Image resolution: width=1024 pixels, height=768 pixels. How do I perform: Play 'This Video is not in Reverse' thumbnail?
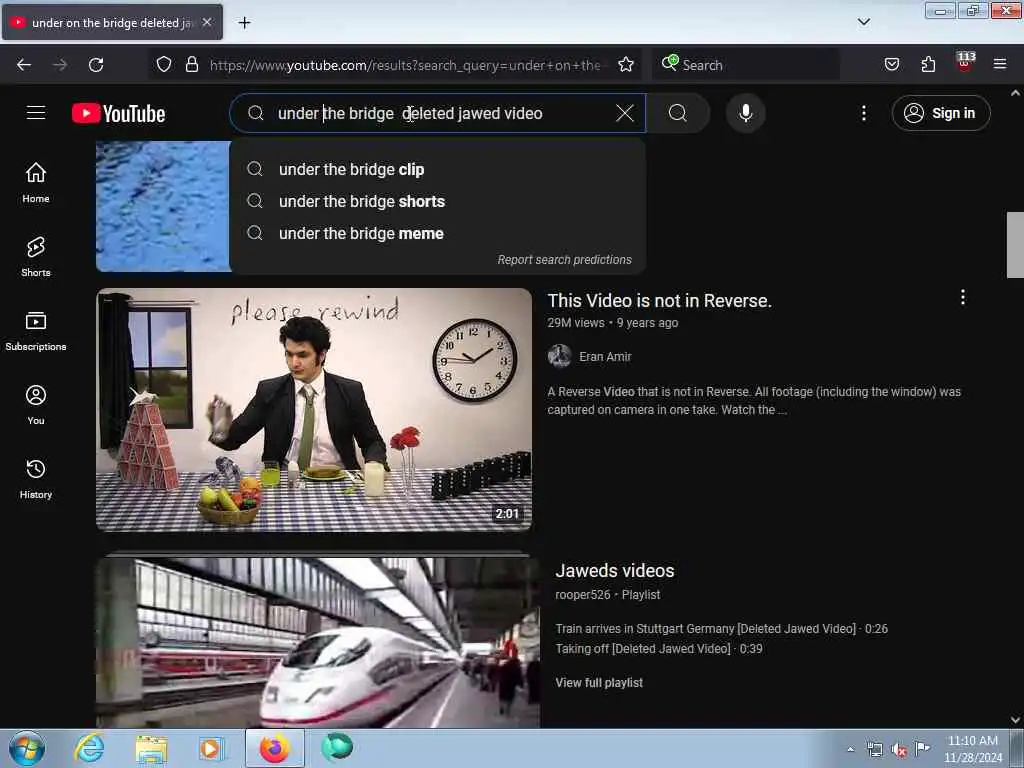[314, 409]
